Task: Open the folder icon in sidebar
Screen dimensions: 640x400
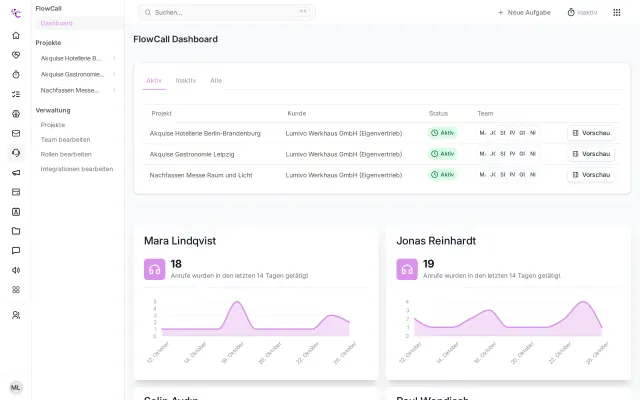Action: coord(16,231)
